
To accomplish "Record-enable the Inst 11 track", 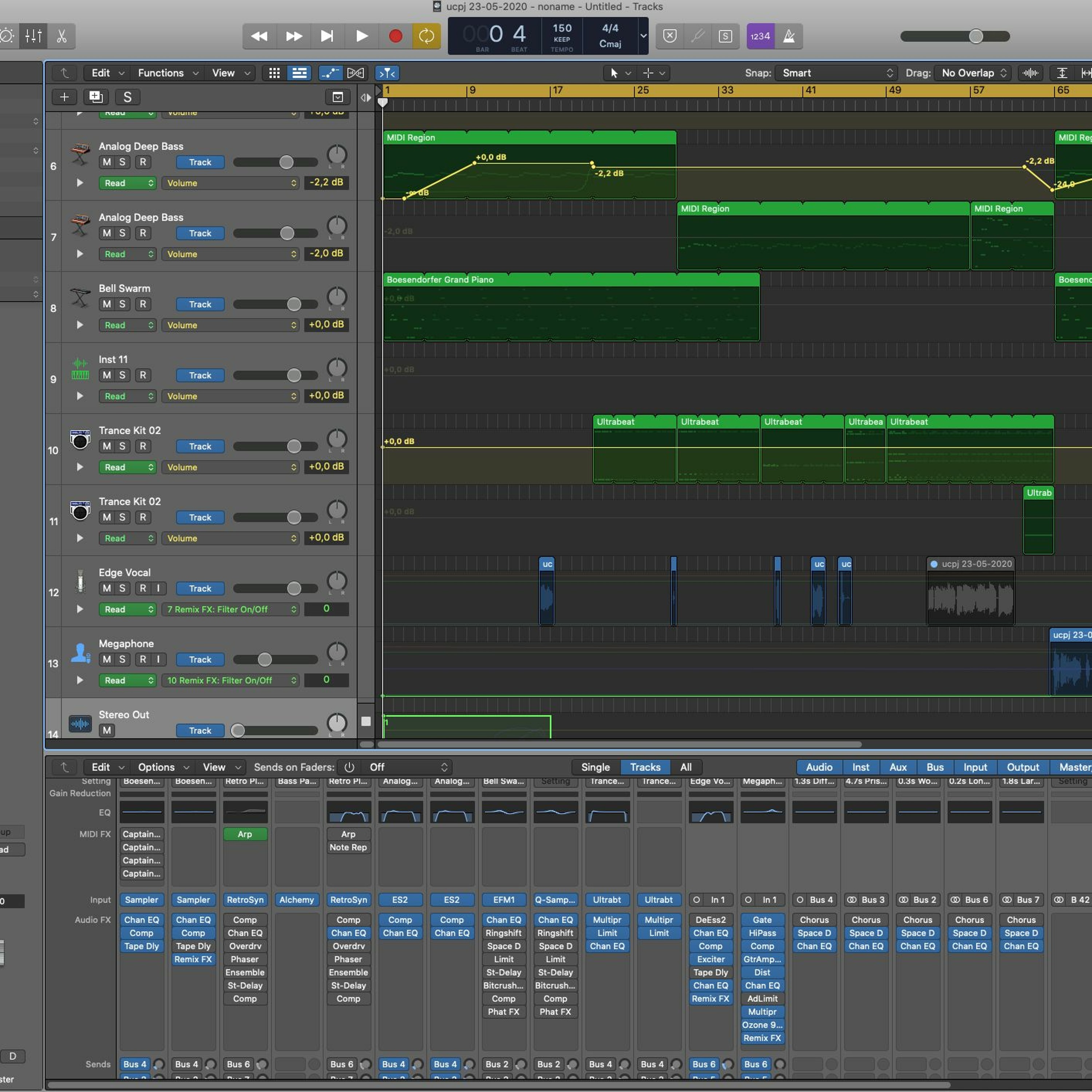I will point(143,375).
